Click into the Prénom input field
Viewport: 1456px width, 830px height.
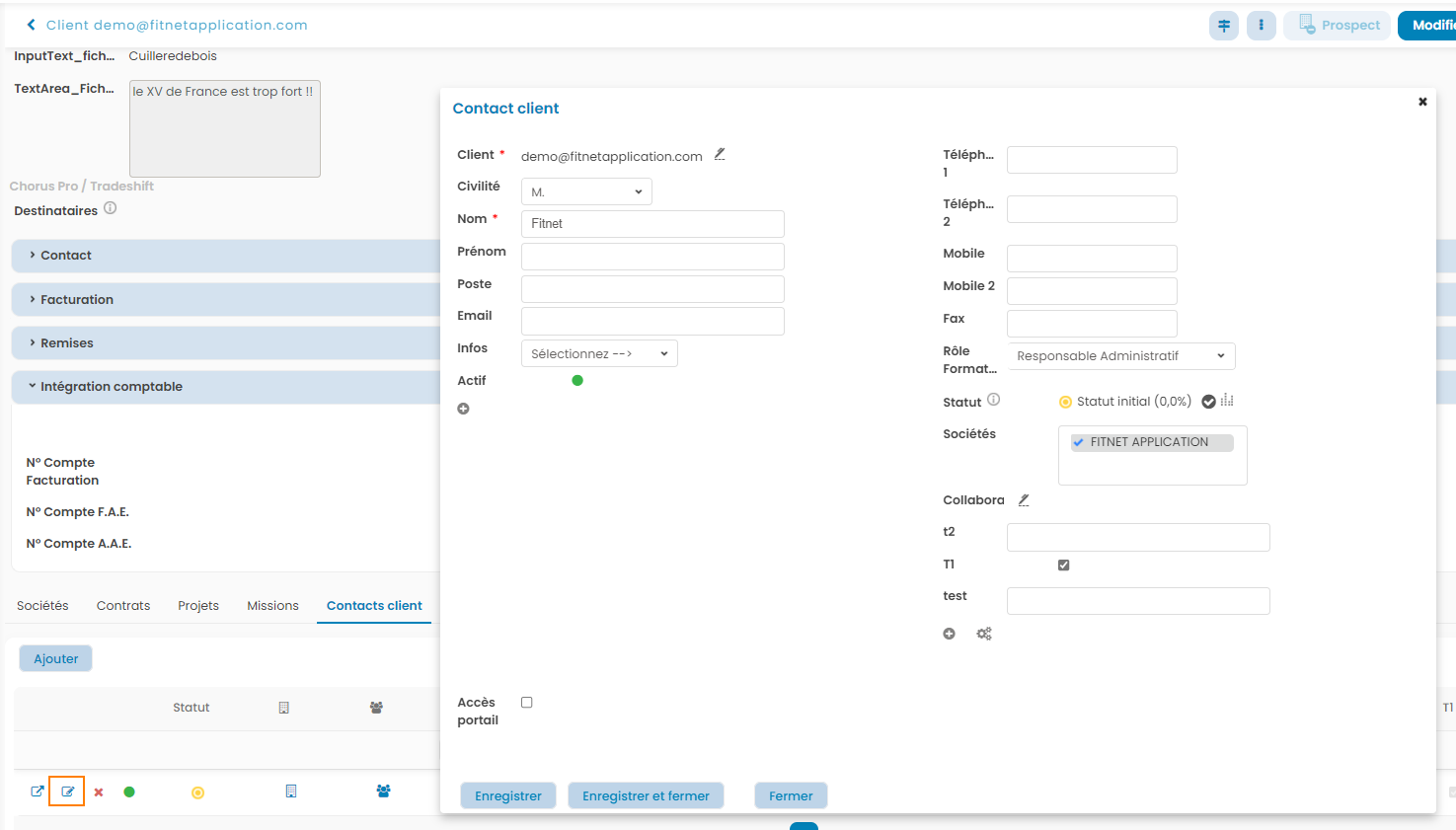[652, 257]
